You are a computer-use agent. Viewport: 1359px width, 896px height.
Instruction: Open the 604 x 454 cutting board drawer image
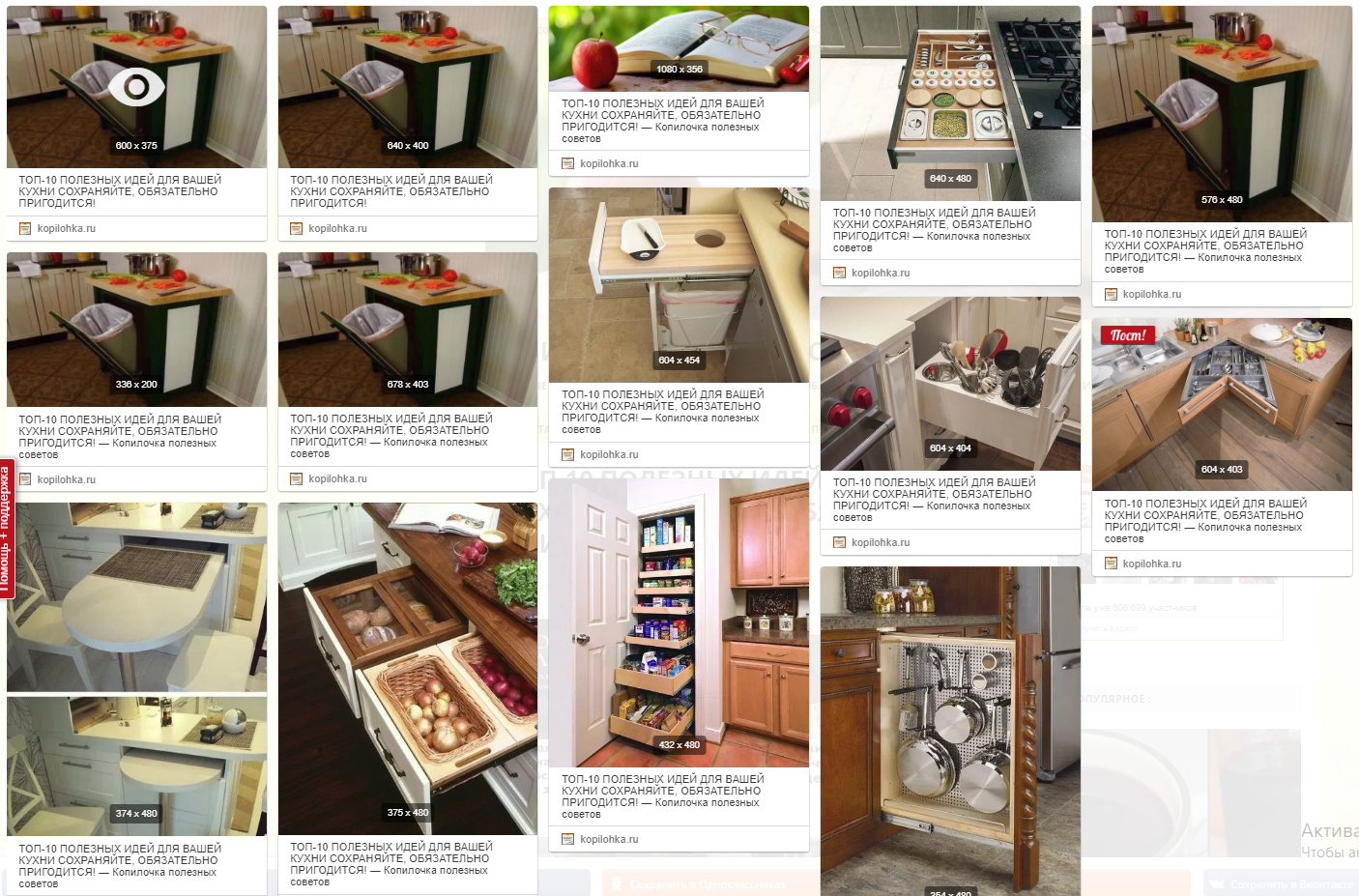[679, 285]
